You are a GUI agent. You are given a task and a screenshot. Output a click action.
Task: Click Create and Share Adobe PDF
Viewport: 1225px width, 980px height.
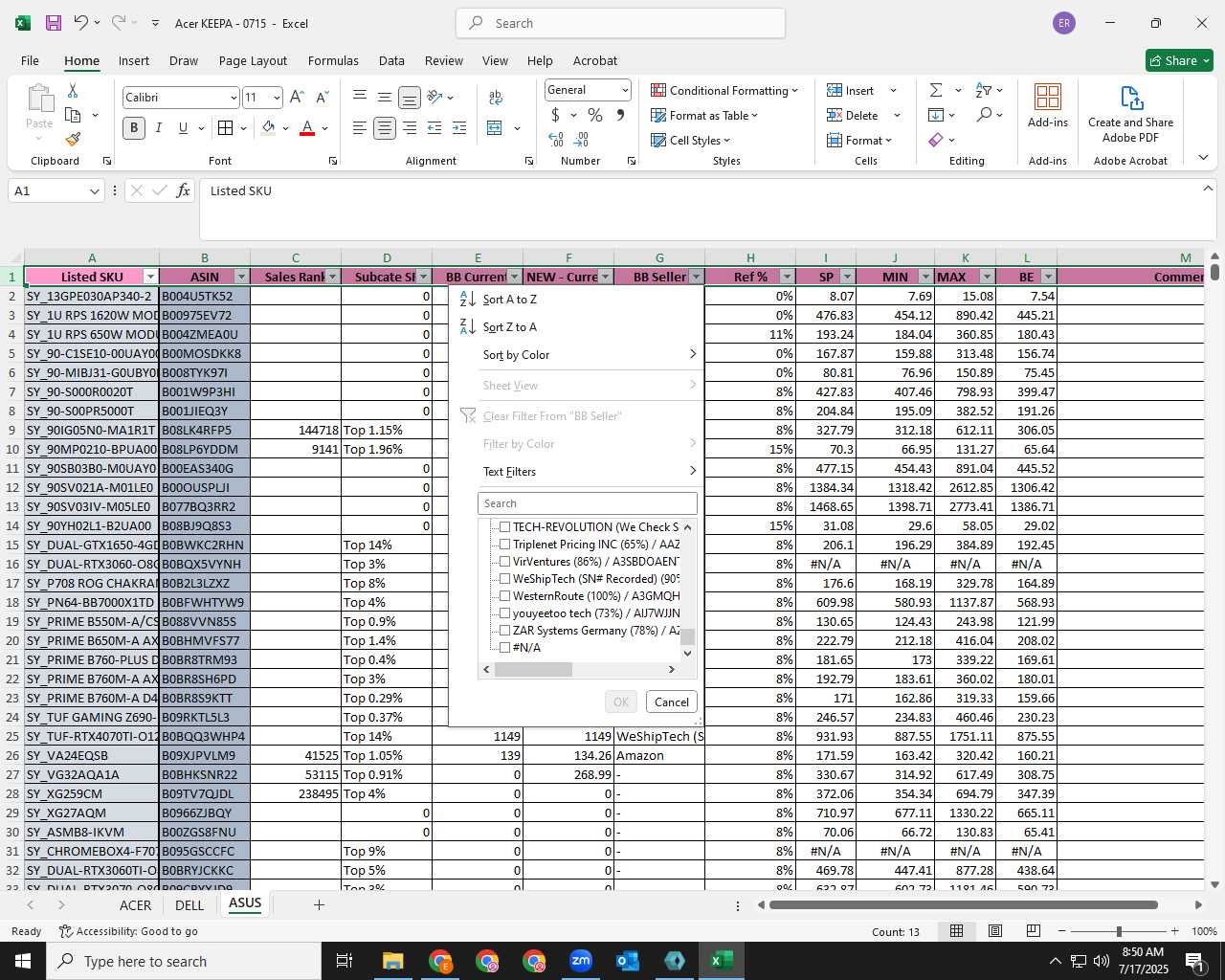pos(1130,115)
